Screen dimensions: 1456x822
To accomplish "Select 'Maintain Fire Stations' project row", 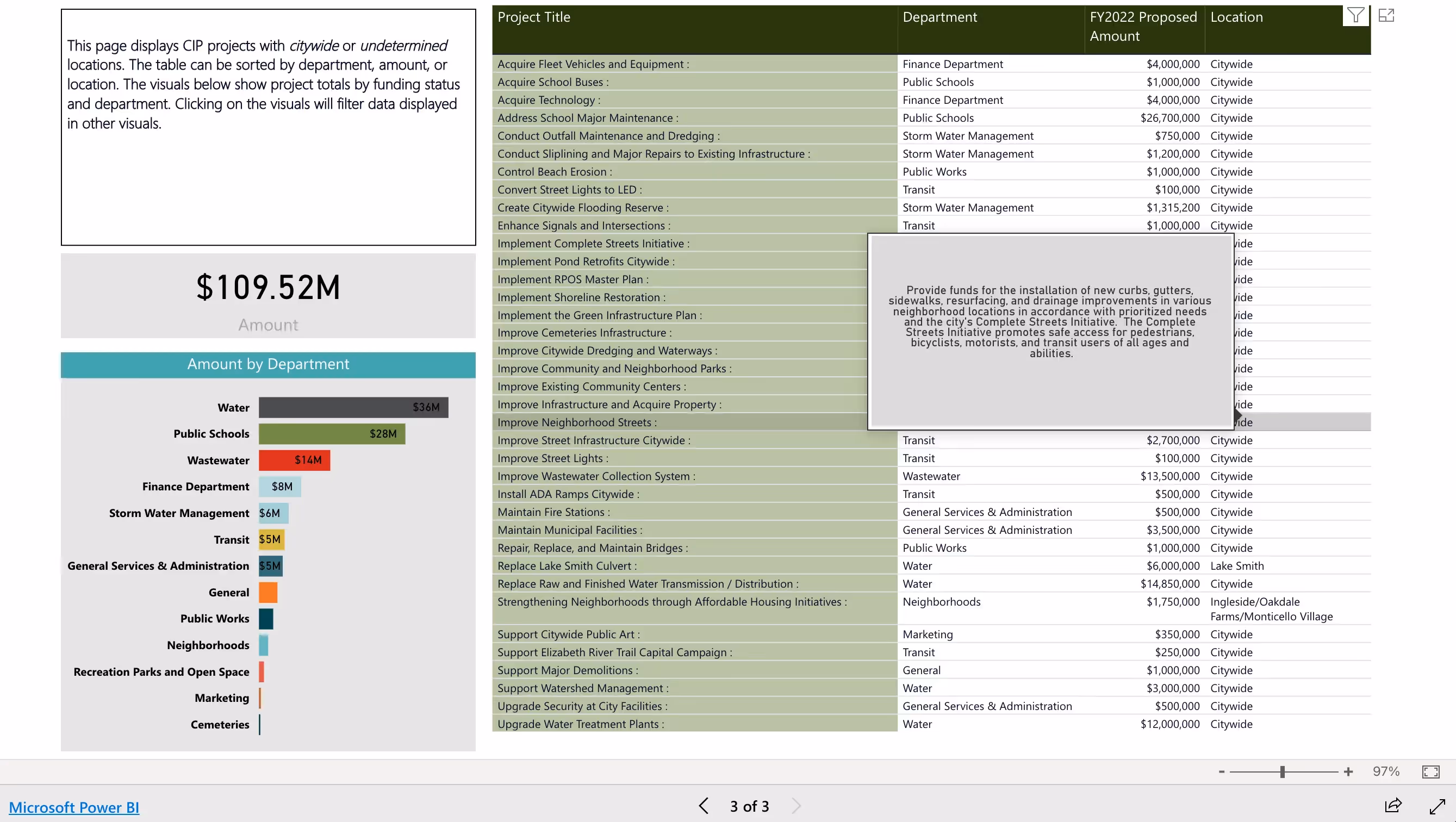I will (x=931, y=512).
